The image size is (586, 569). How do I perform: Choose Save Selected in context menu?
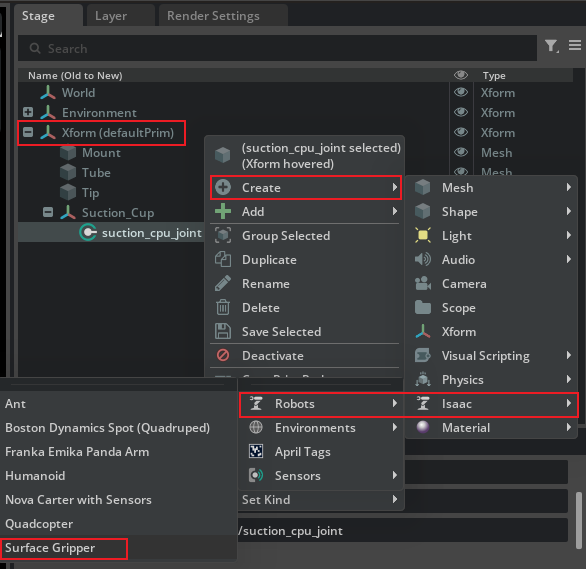pos(306,332)
